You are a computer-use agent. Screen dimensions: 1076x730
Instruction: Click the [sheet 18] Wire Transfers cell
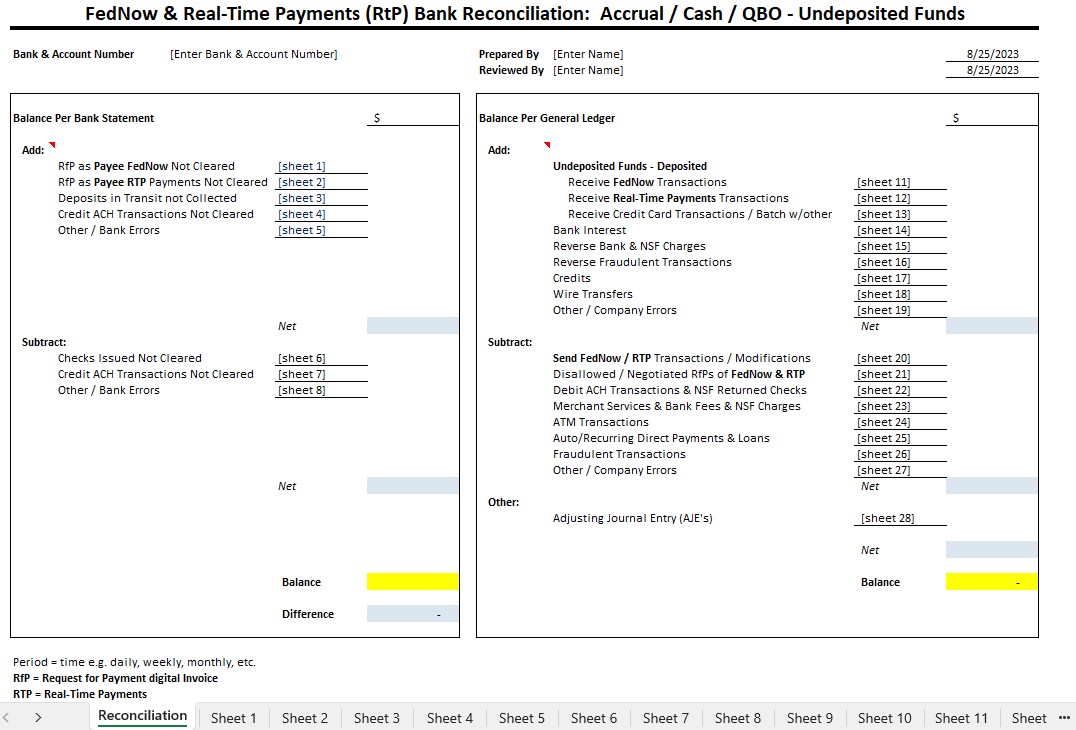tap(900, 294)
